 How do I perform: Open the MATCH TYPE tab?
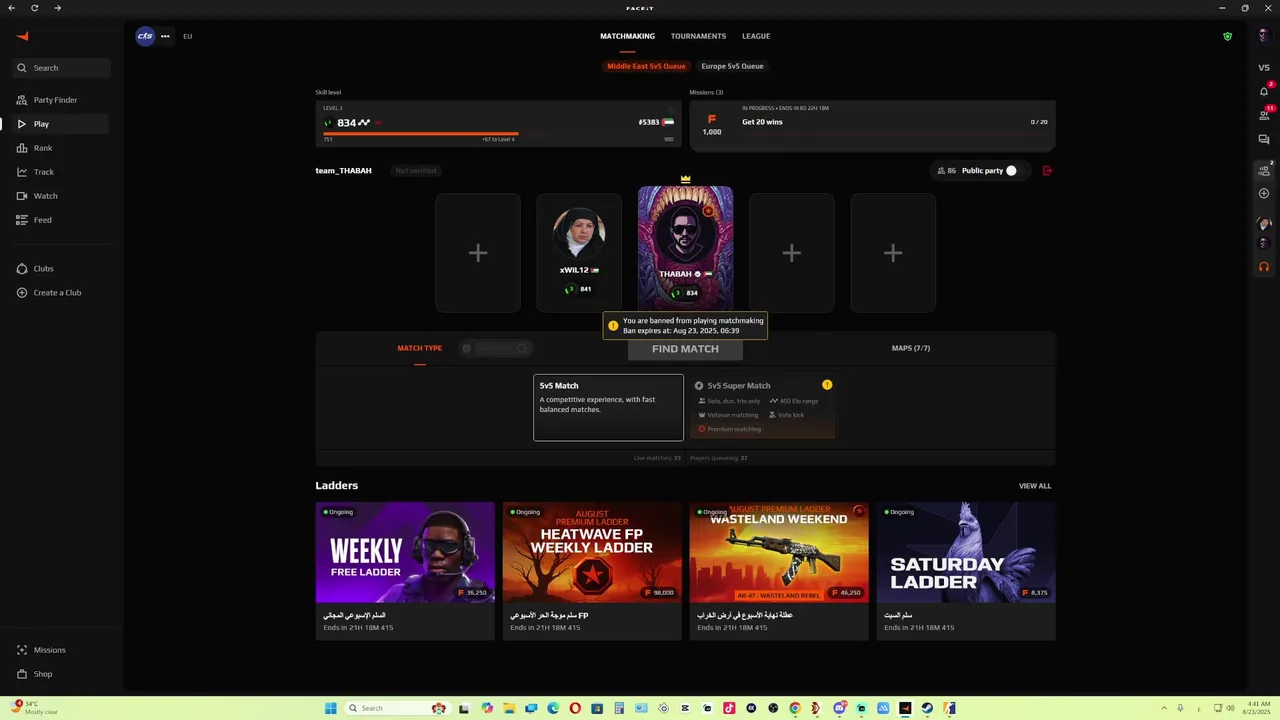tap(419, 348)
